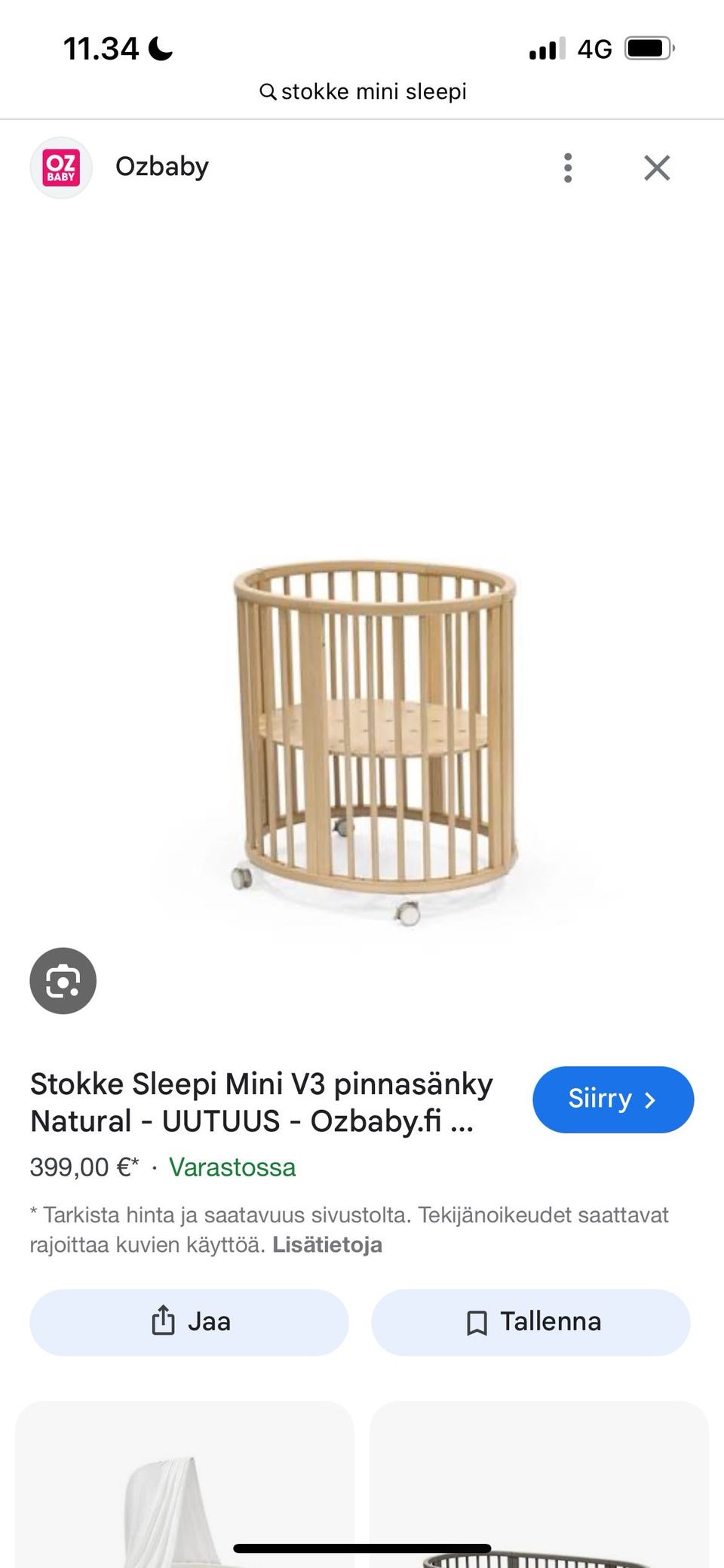The image size is (724, 1568).
Task: Open the Stokke Sleepi Mini V3 title
Action: click(x=262, y=1102)
